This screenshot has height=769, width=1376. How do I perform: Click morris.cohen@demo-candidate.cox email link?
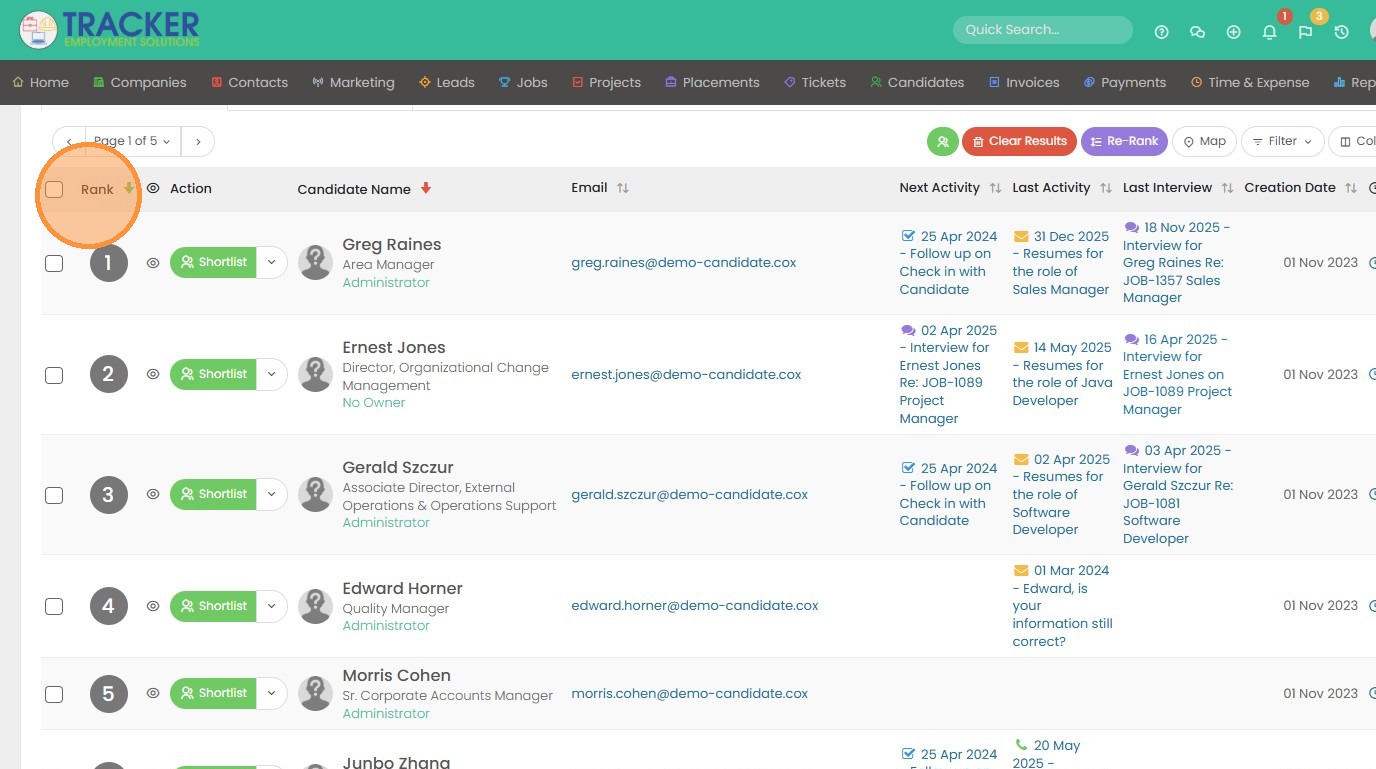point(689,693)
